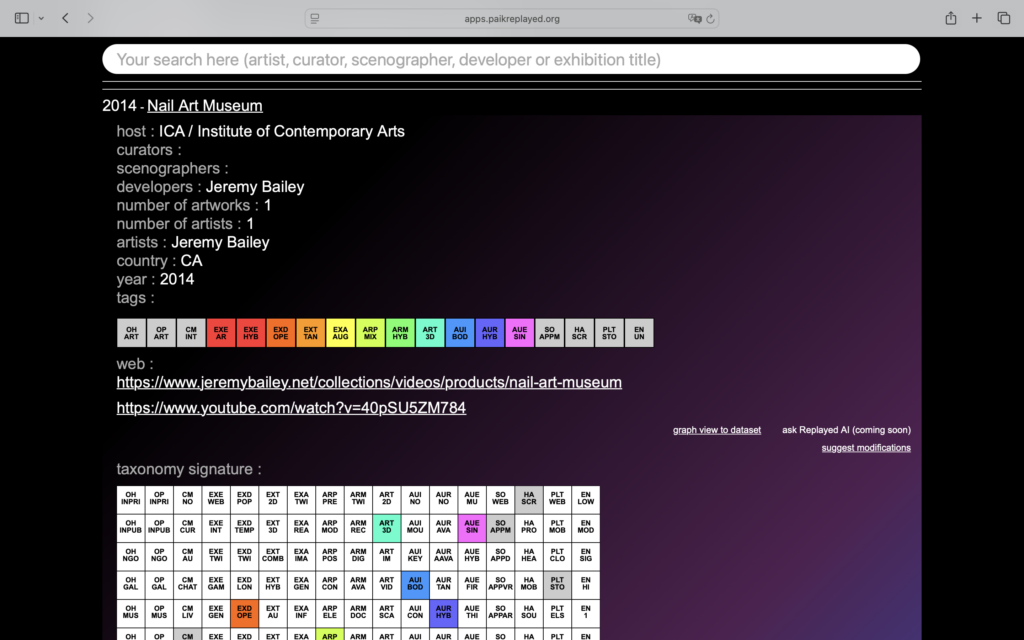Click the page reader icon in address bar
1024x640 pixels.
point(315,18)
